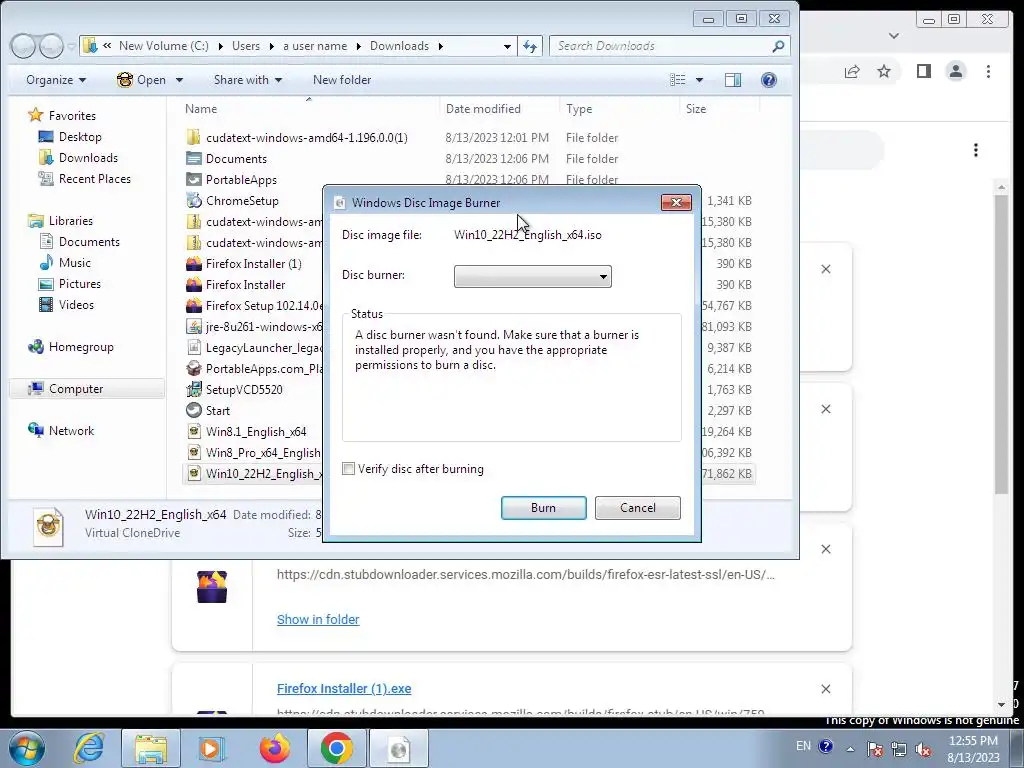Open the Share with menu

pos(248,80)
